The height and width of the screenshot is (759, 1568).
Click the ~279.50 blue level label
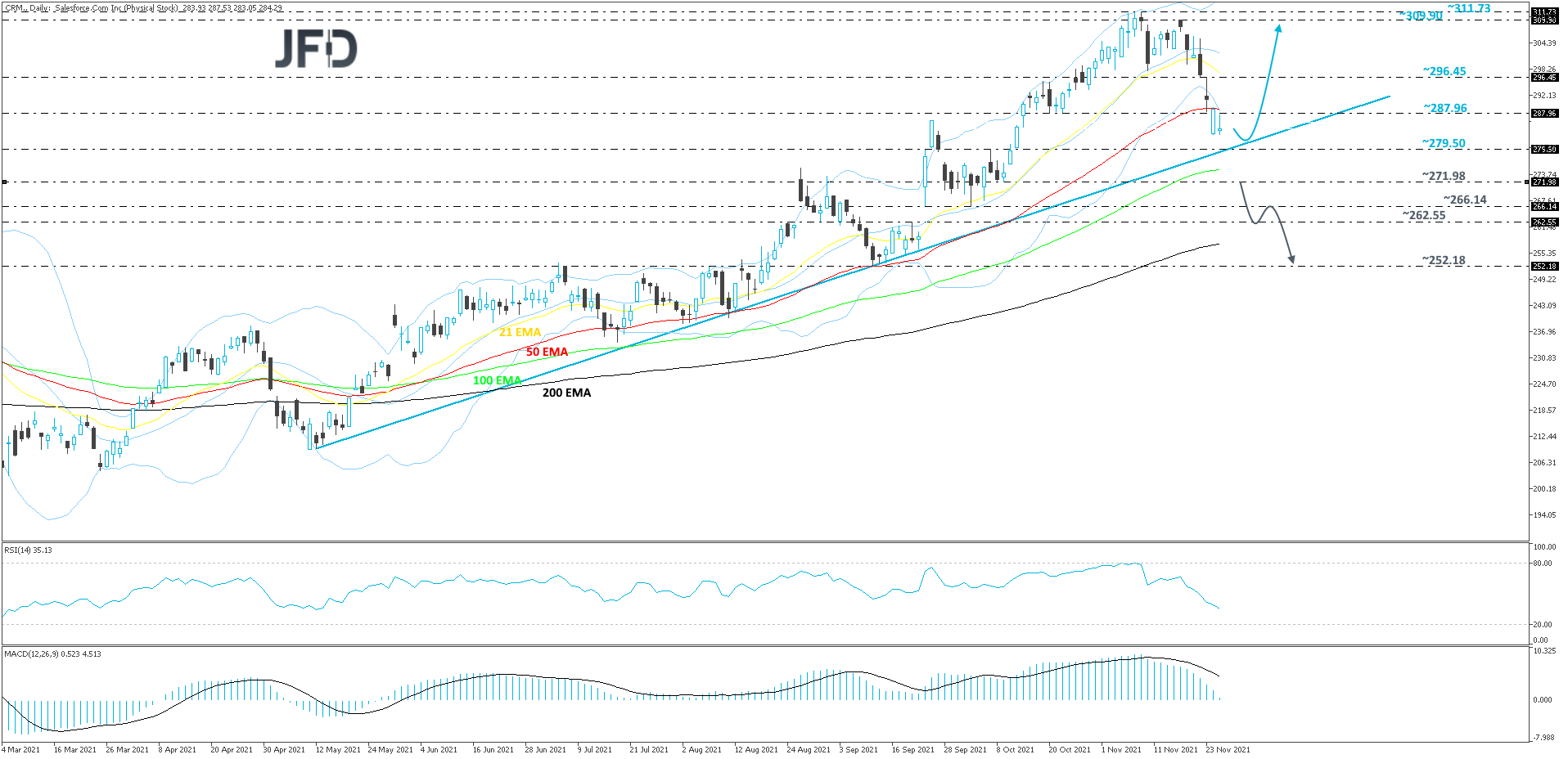point(1444,143)
